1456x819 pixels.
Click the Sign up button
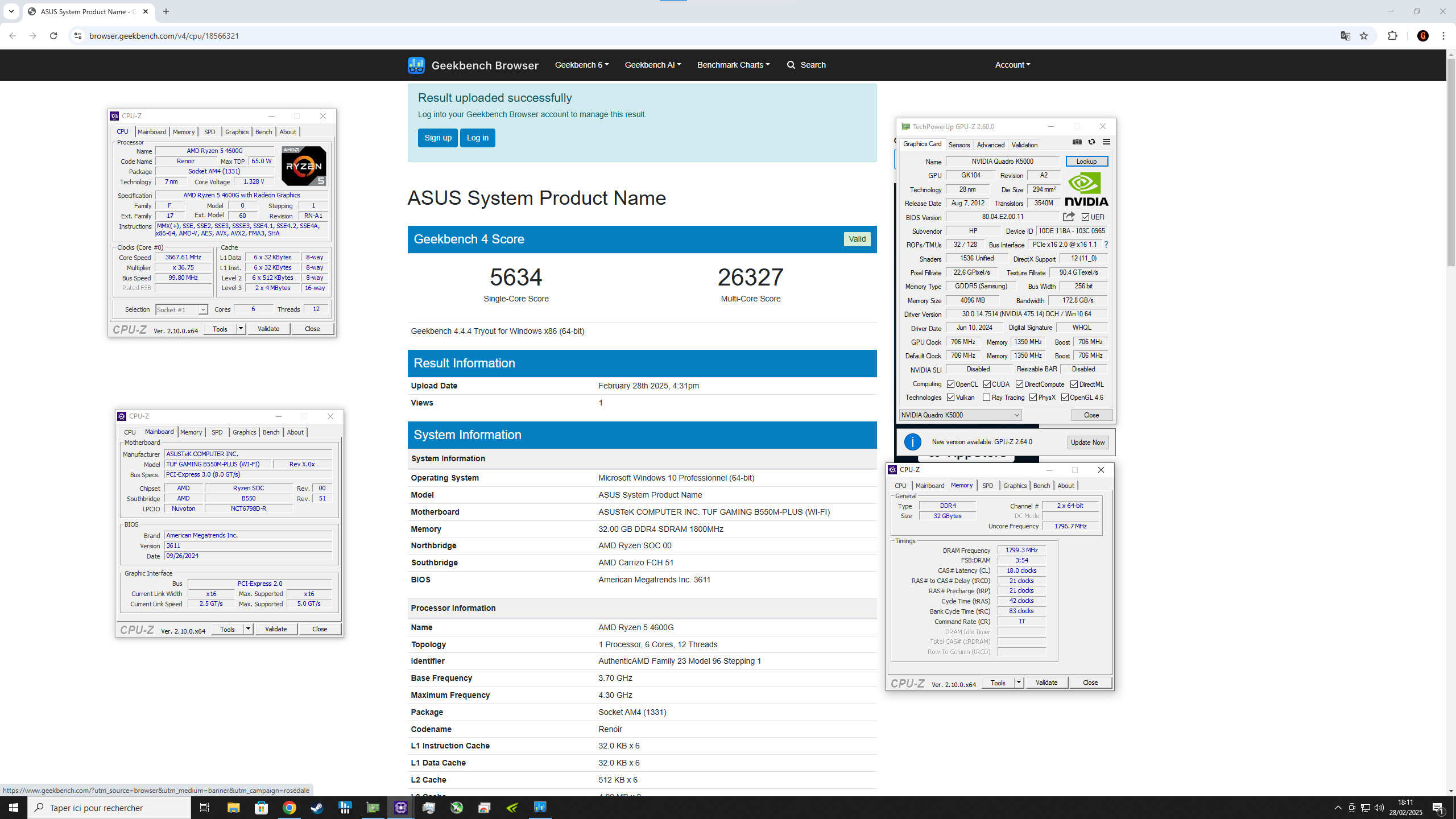(438, 138)
